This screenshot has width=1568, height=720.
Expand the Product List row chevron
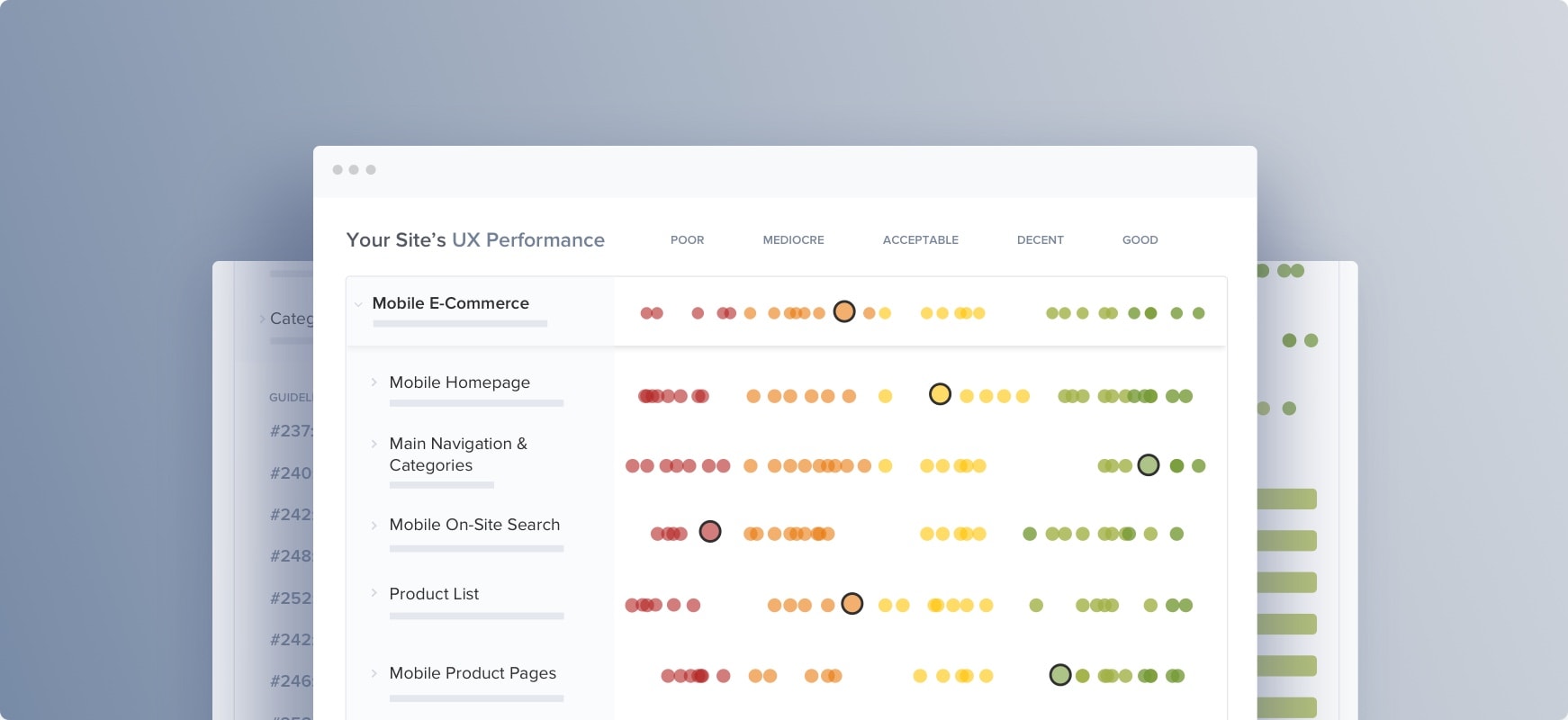pos(374,593)
